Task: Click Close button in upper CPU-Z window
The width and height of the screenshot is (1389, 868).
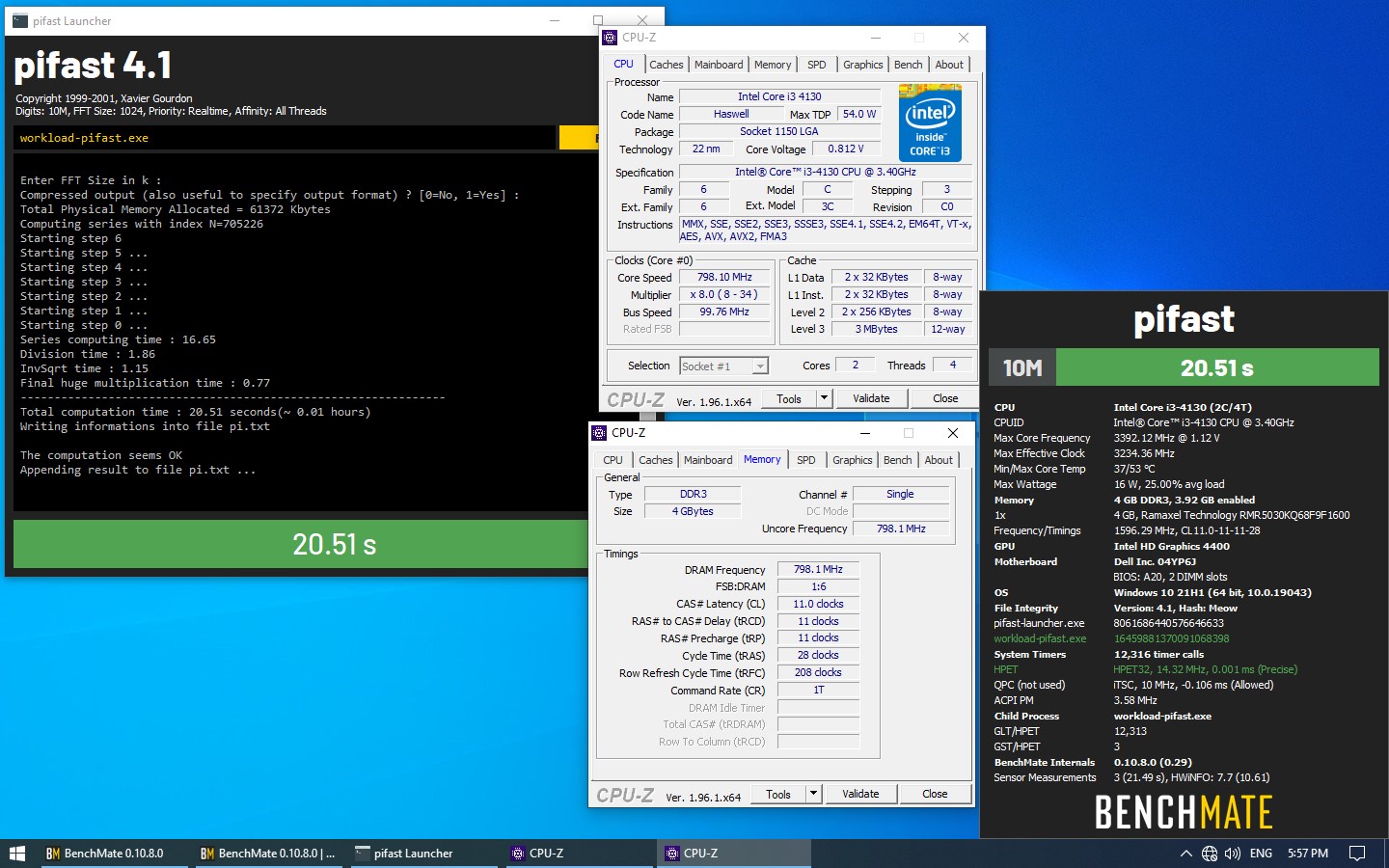Action: click(945, 398)
